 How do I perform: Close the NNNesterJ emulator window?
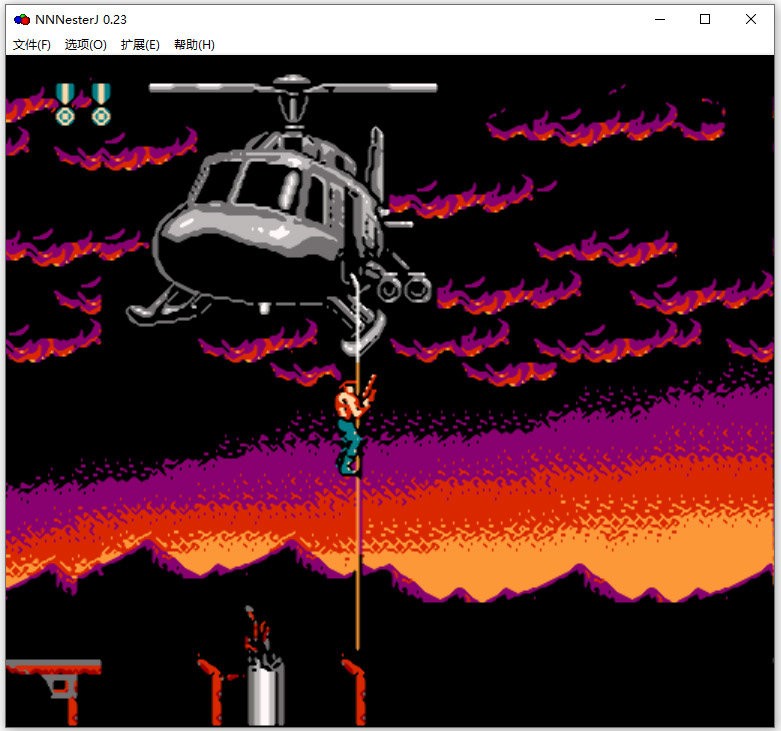(x=751, y=19)
